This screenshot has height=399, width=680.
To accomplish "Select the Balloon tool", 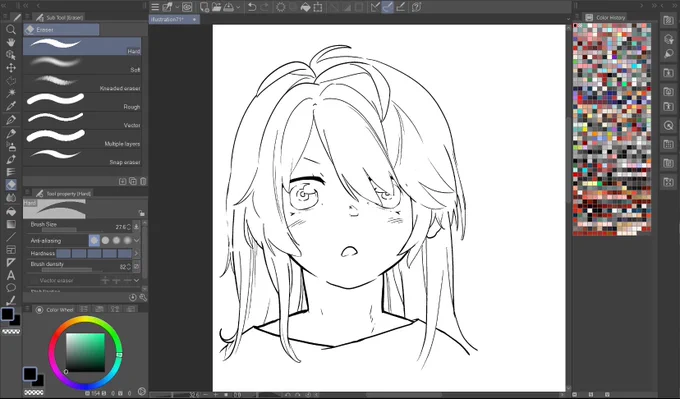I will point(11,288).
